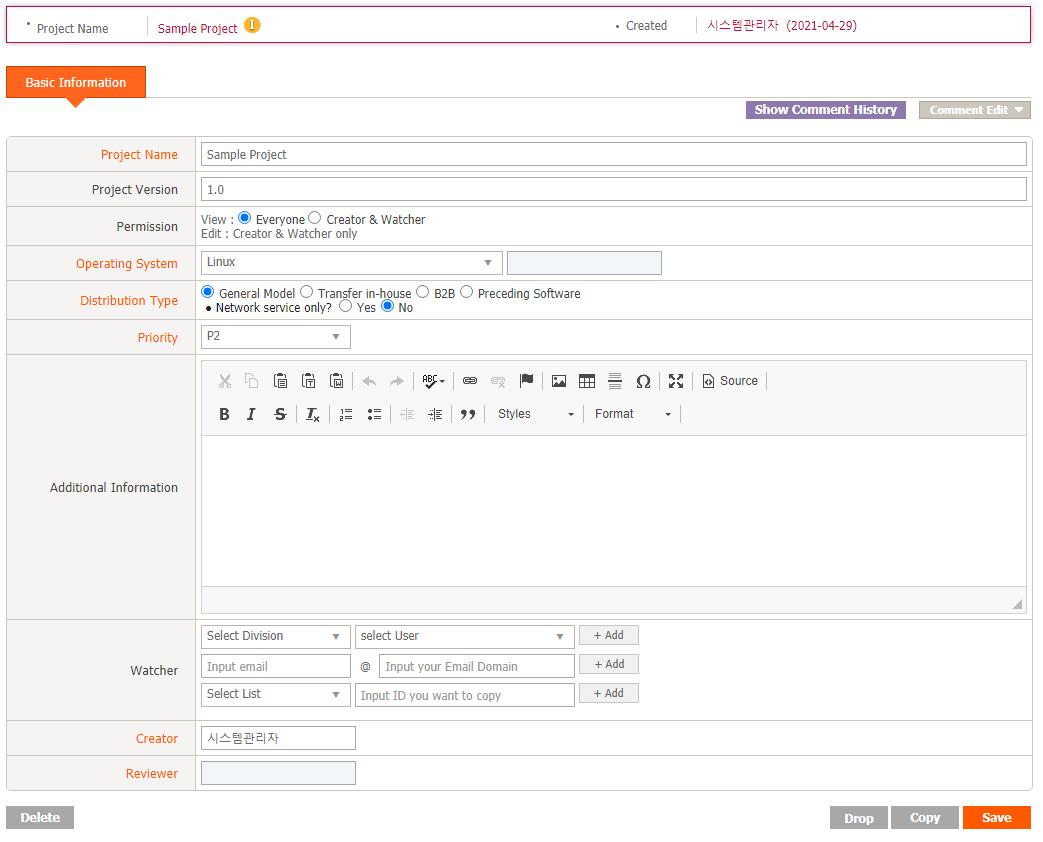Screen dimensions: 1043x842
Task: Open the Select Division dropdown
Action: coord(275,636)
